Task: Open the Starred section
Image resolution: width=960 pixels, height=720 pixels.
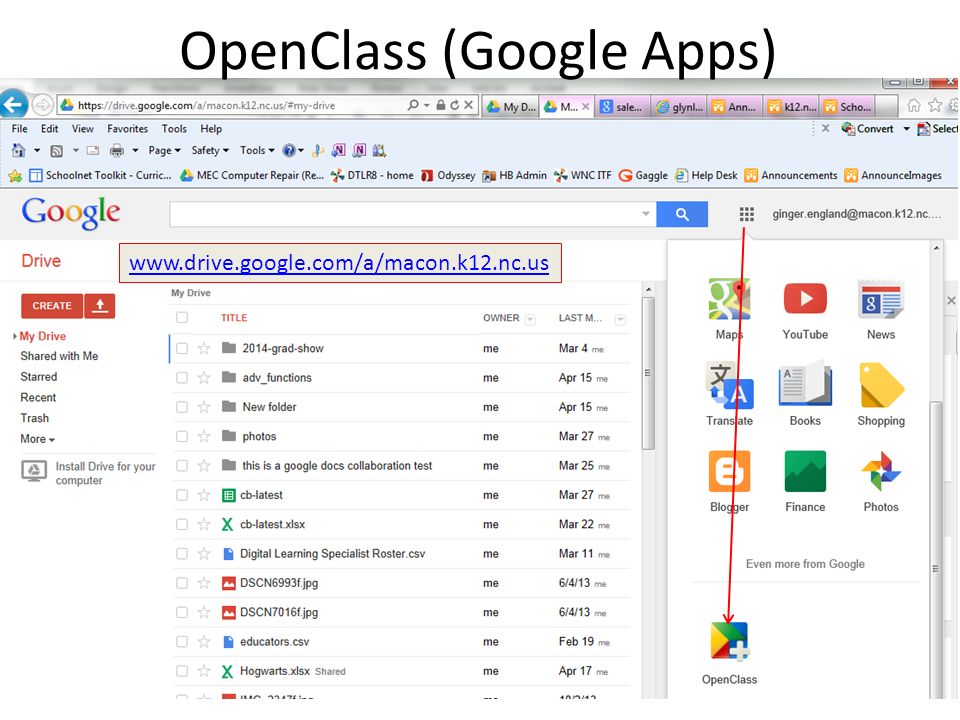Action: 39,377
